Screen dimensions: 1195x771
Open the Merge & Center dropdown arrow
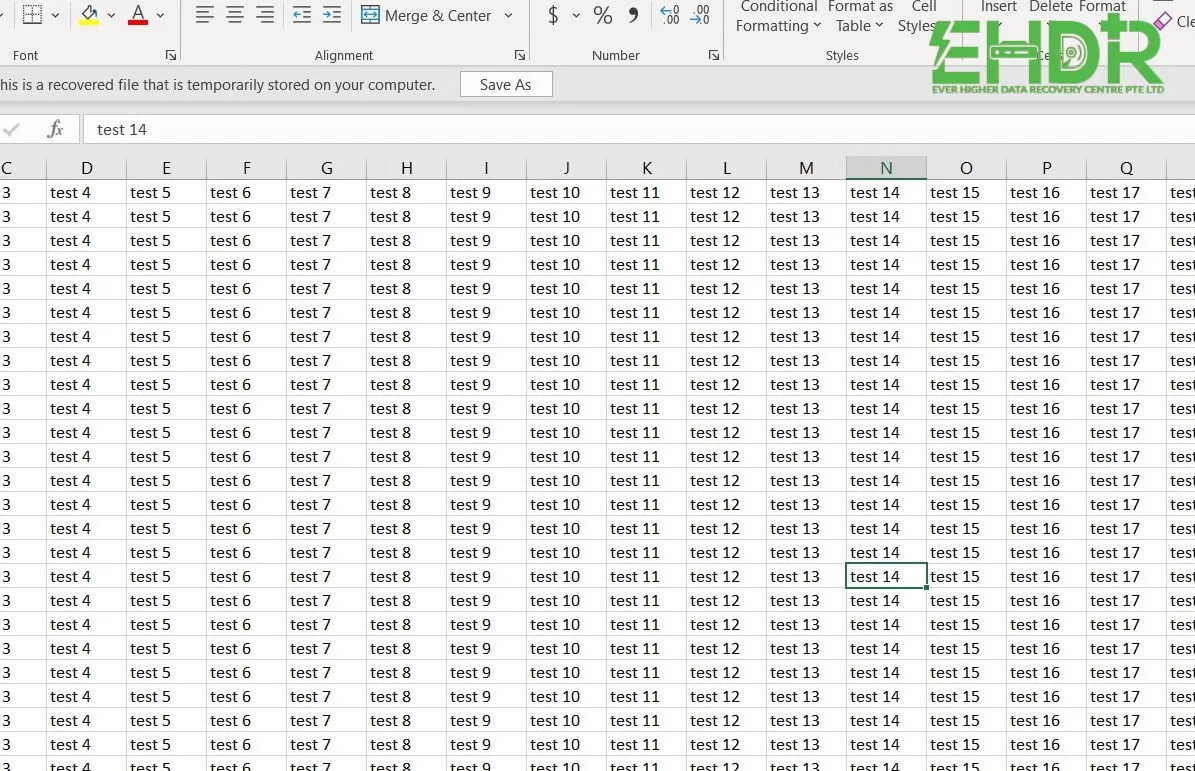click(508, 16)
